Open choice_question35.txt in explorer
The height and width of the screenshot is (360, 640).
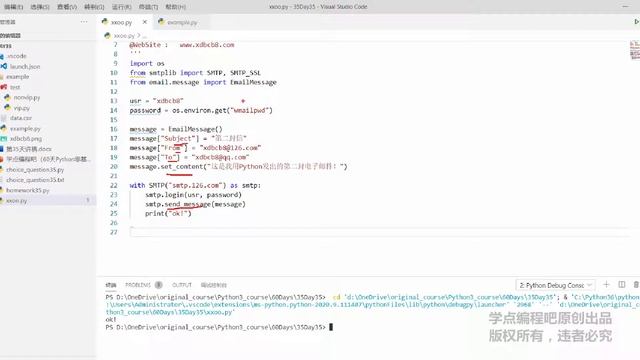tap(35, 180)
